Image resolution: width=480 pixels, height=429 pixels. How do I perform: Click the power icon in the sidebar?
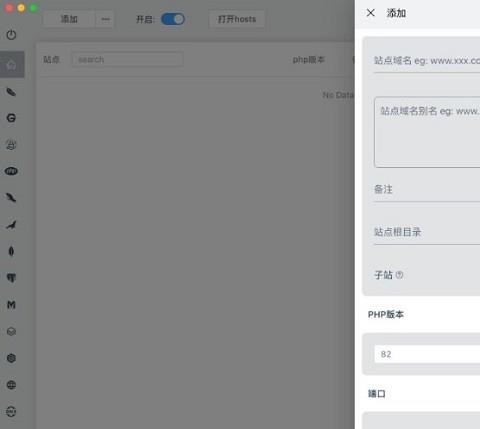click(11, 35)
